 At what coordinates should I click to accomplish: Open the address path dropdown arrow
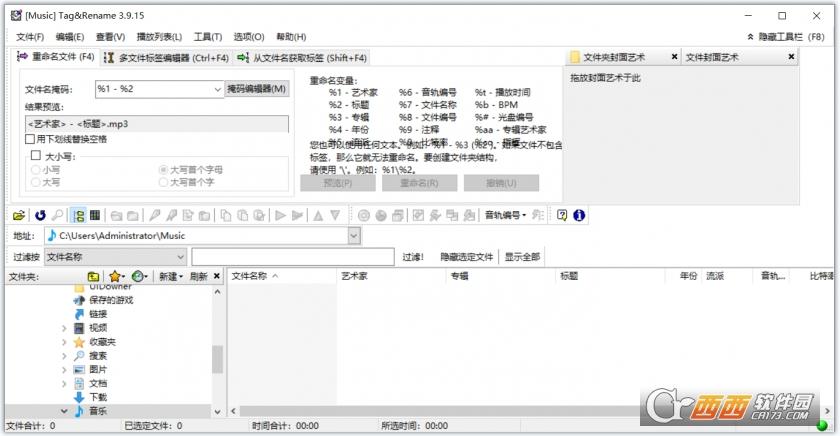click(354, 236)
